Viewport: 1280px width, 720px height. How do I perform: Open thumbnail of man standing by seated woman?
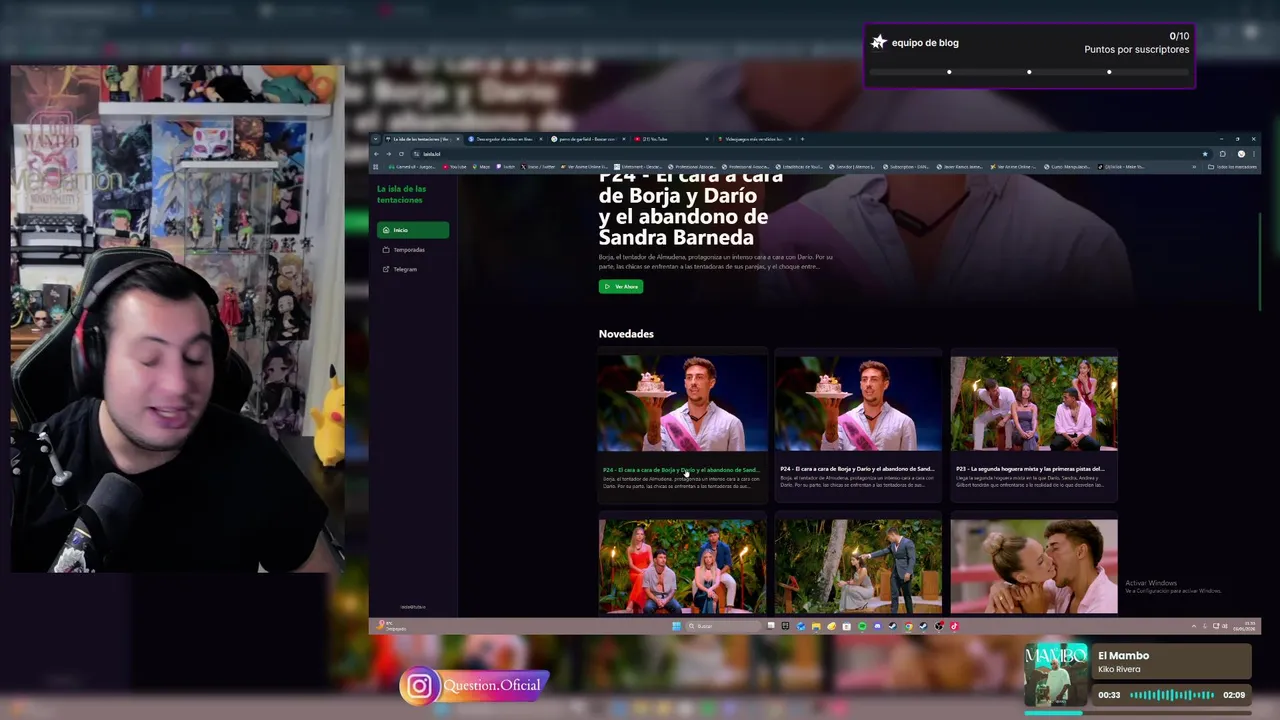858,566
